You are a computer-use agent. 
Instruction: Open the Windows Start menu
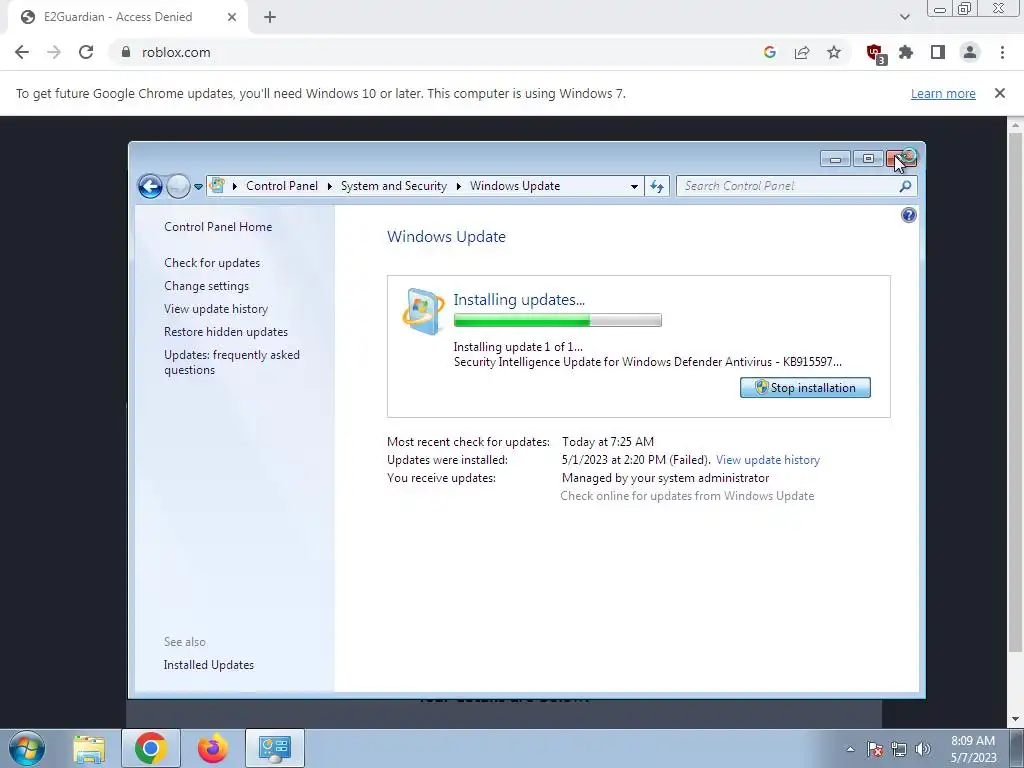(27, 748)
